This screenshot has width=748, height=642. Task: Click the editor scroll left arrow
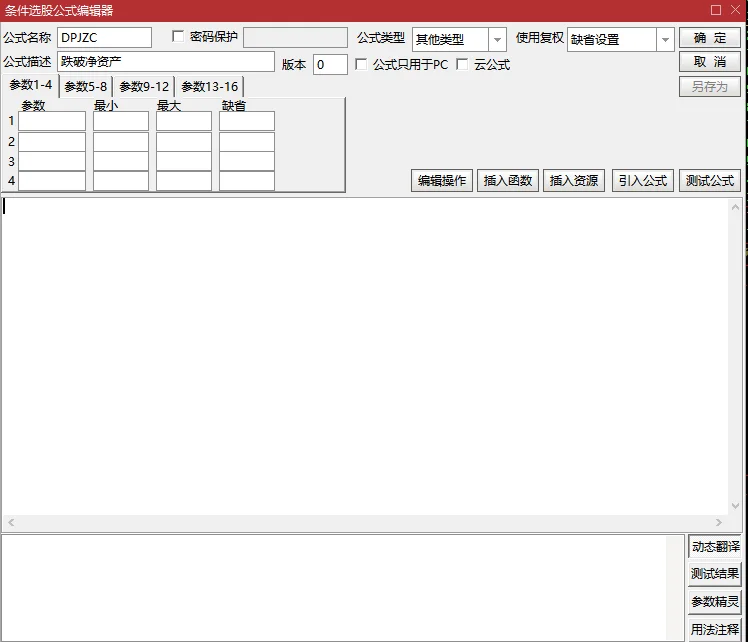click(11, 523)
